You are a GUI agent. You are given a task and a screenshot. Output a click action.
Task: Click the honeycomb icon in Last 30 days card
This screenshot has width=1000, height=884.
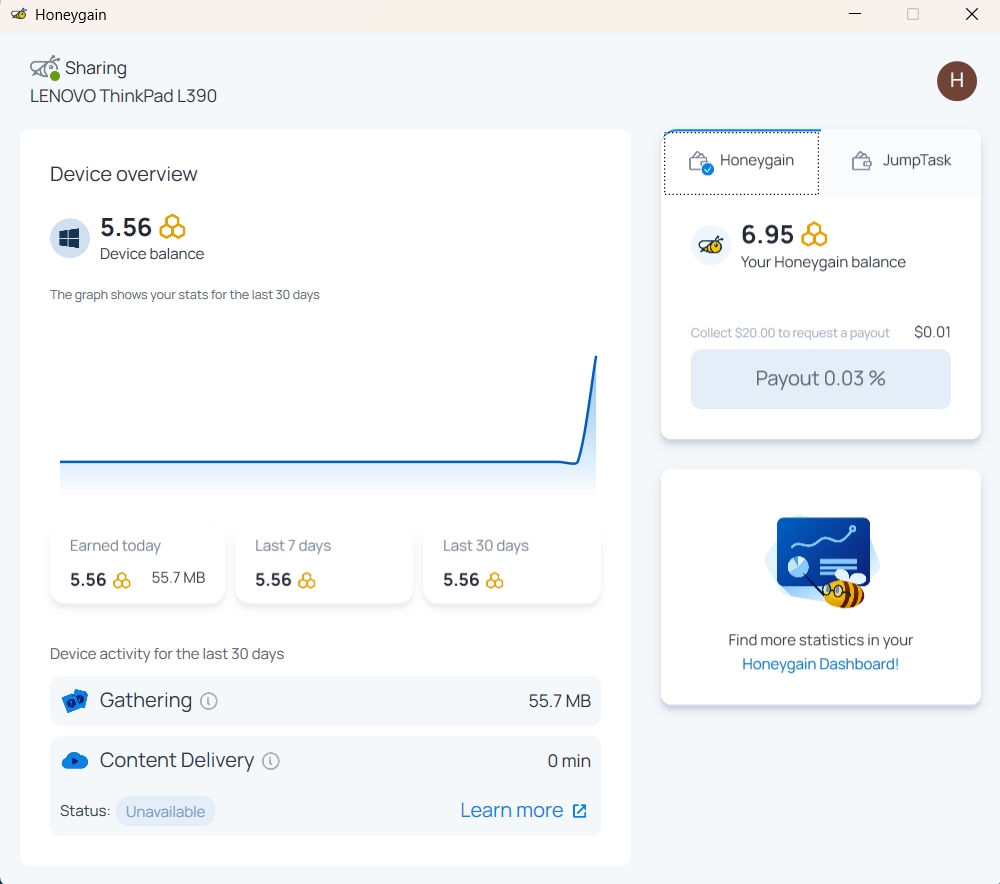(495, 580)
